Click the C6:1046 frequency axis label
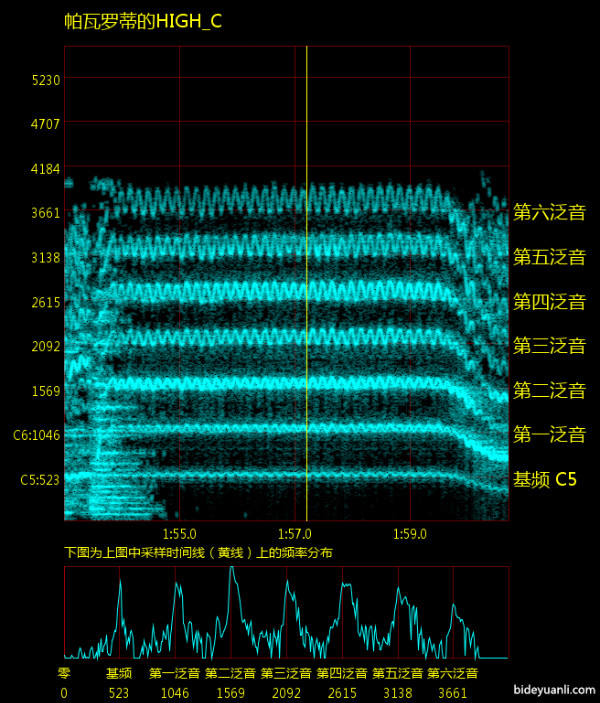 [x=37, y=435]
